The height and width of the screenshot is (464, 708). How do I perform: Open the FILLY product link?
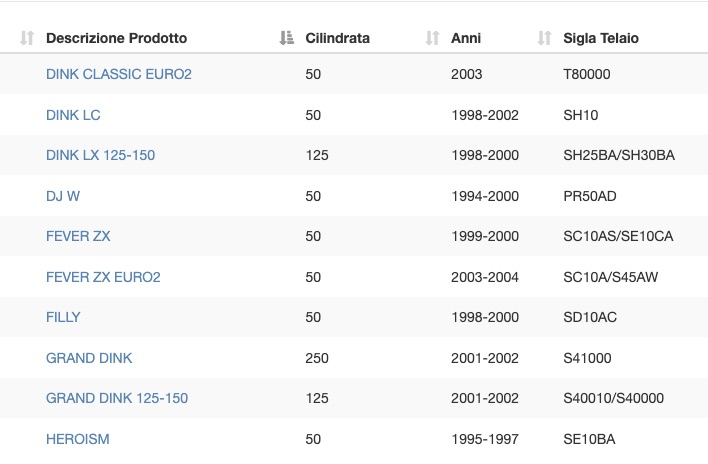pyautogui.click(x=63, y=317)
